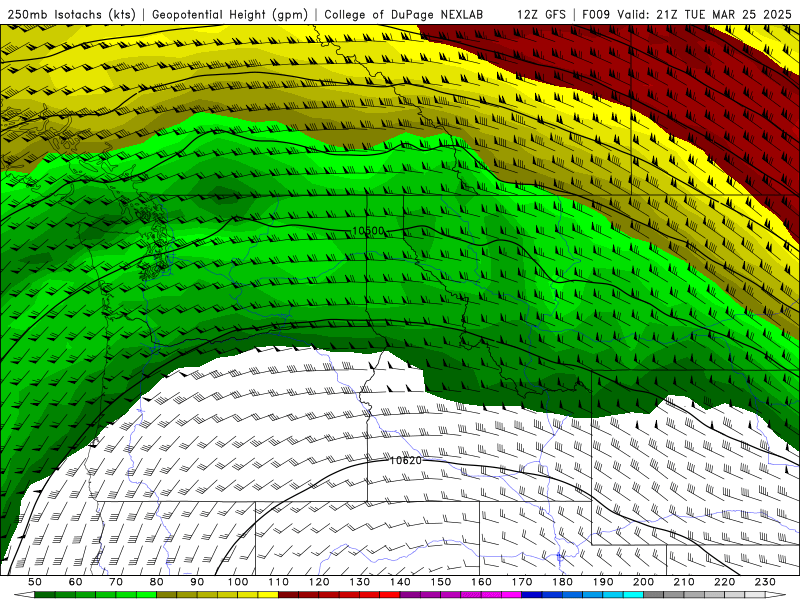
Task: Click the 230 value on color scale
Action: (x=765, y=582)
